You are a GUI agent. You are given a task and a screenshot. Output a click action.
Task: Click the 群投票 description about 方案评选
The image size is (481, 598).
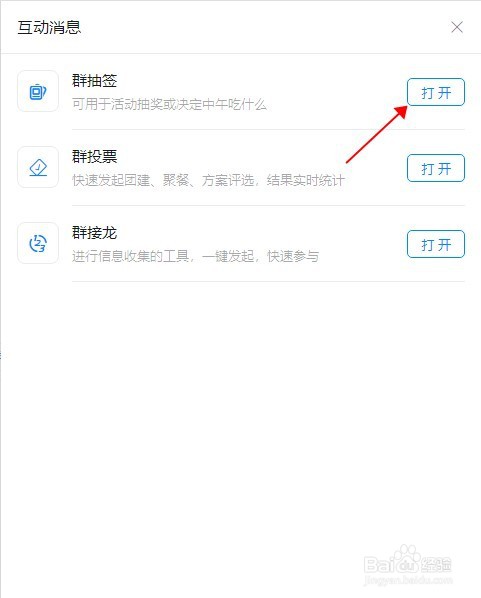pos(208,180)
